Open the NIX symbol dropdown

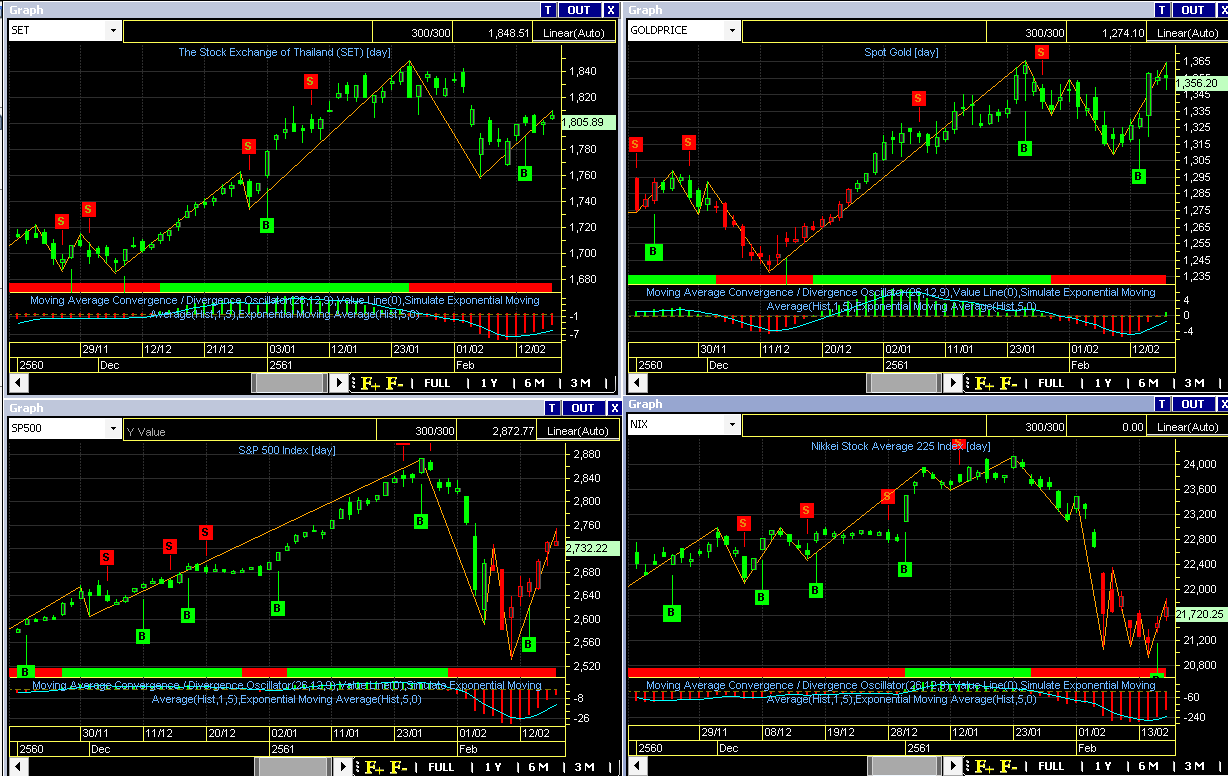733,425
